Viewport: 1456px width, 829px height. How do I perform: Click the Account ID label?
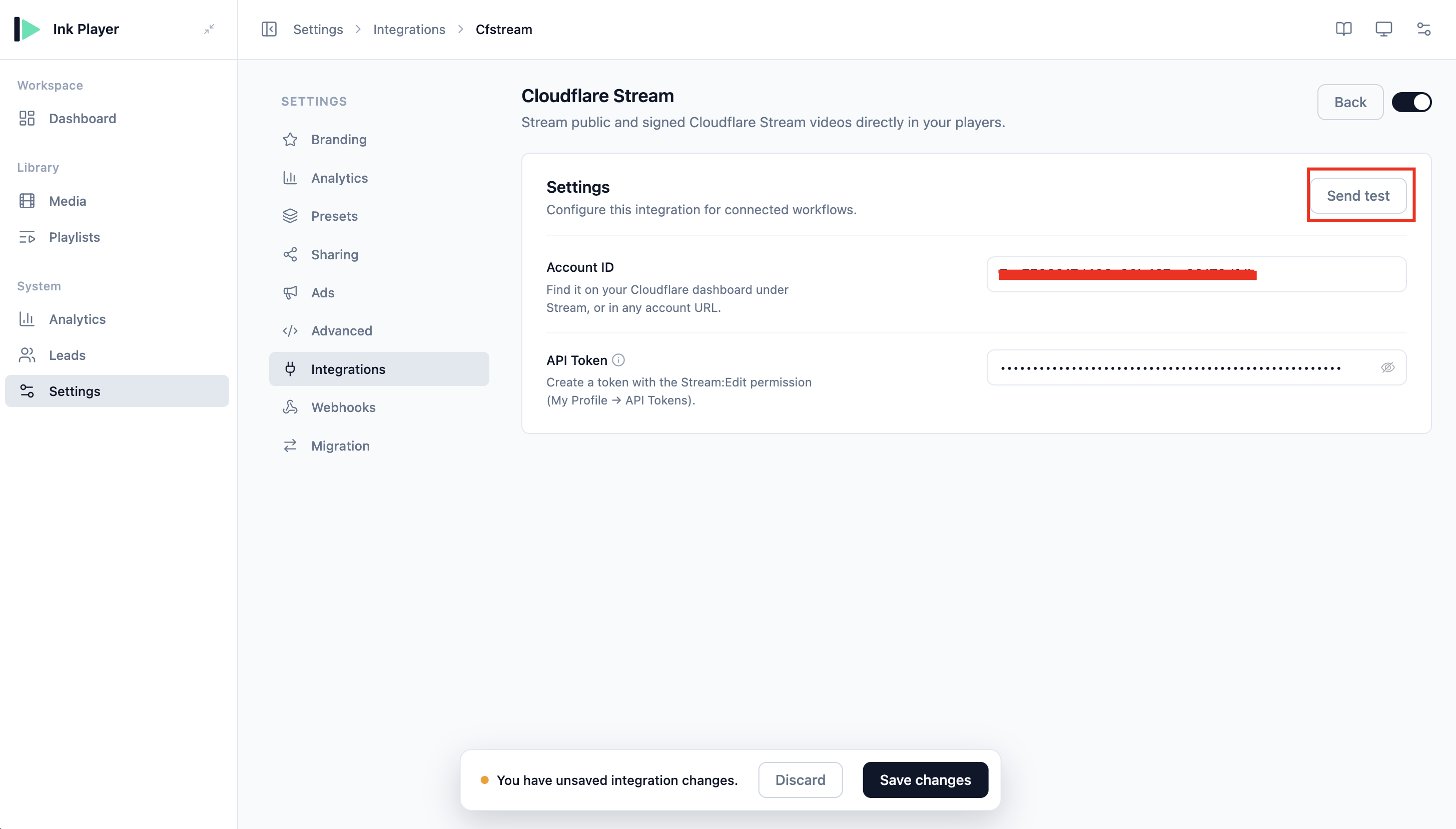pyautogui.click(x=580, y=268)
